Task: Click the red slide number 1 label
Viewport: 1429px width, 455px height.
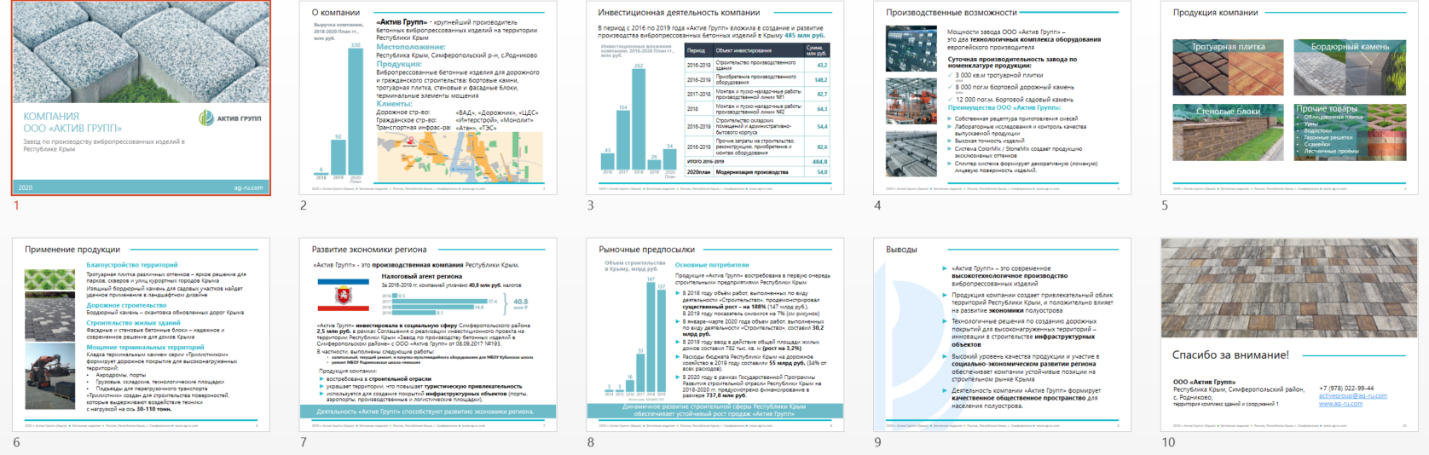Action: pyautogui.click(x=16, y=205)
